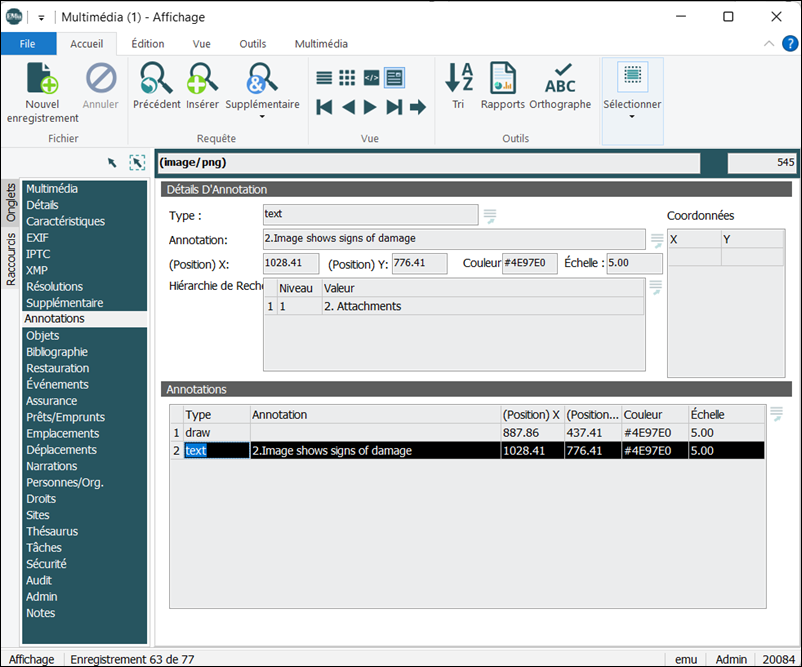Open the Thésaurus tab
Viewport: 802px width, 667px height.
pyautogui.click(x=84, y=531)
